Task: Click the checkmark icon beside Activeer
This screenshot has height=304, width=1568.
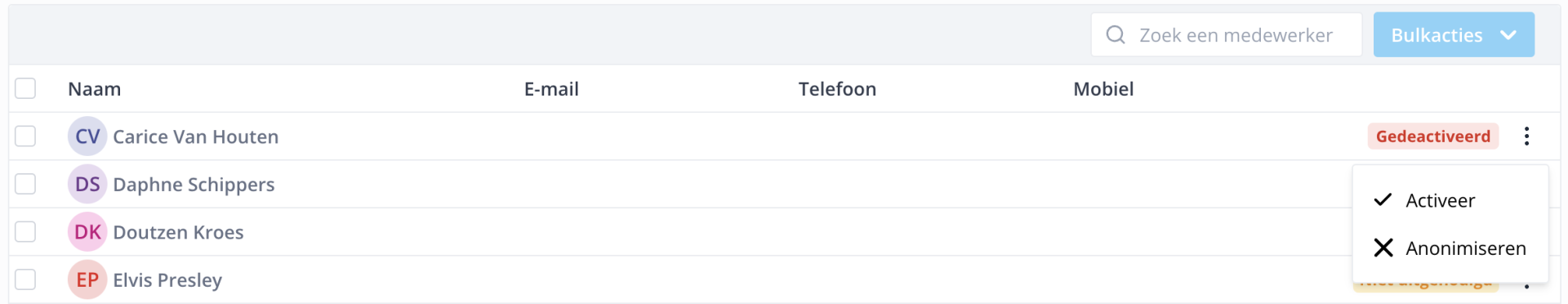Action: click(x=1383, y=200)
